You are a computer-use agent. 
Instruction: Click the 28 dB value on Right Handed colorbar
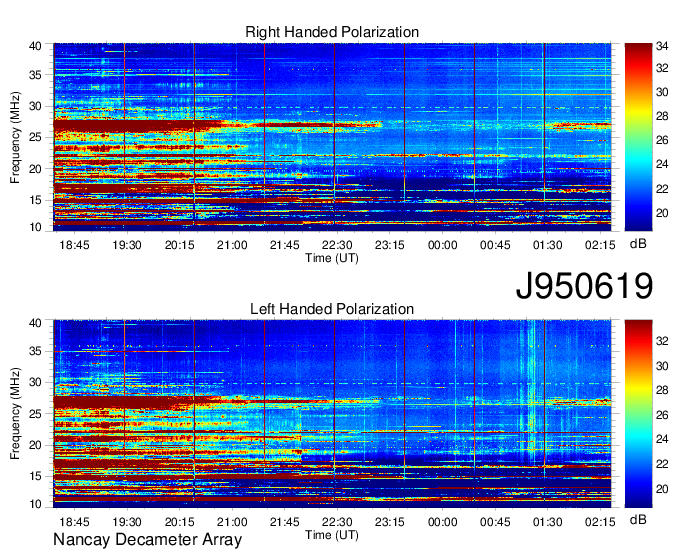tap(662, 116)
